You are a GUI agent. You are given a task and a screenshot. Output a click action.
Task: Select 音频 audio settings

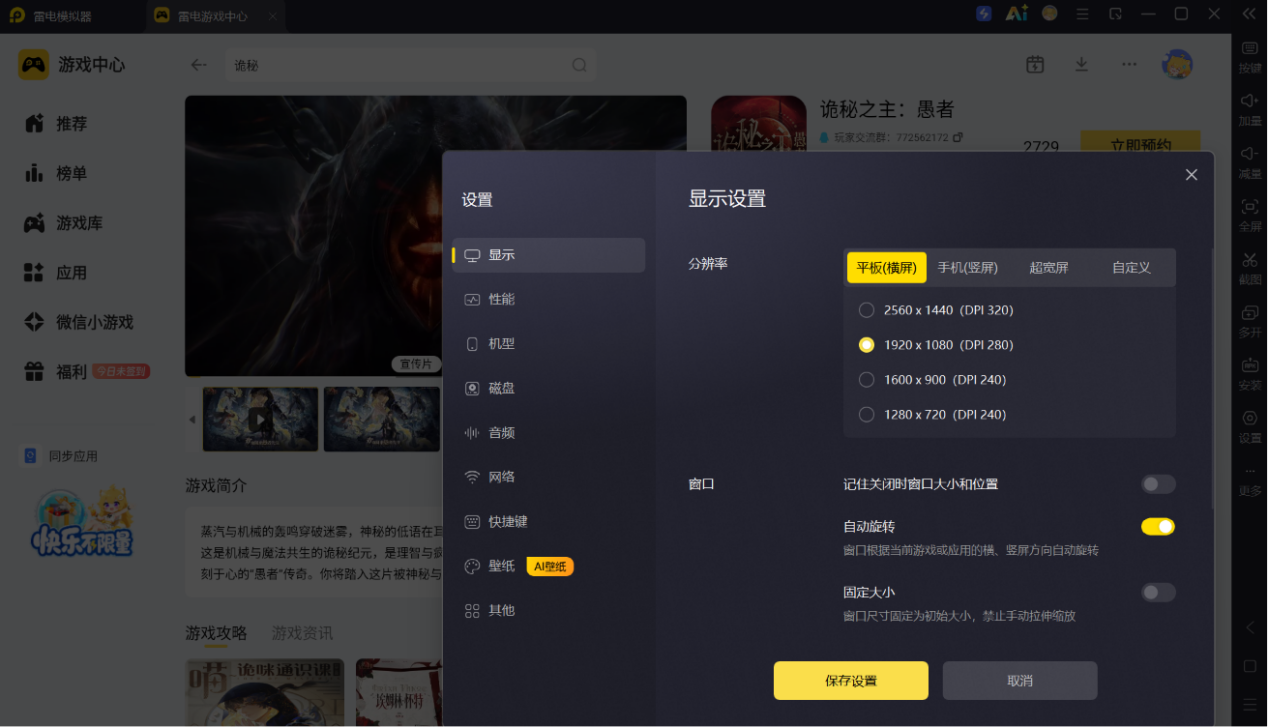(x=548, y=433)
